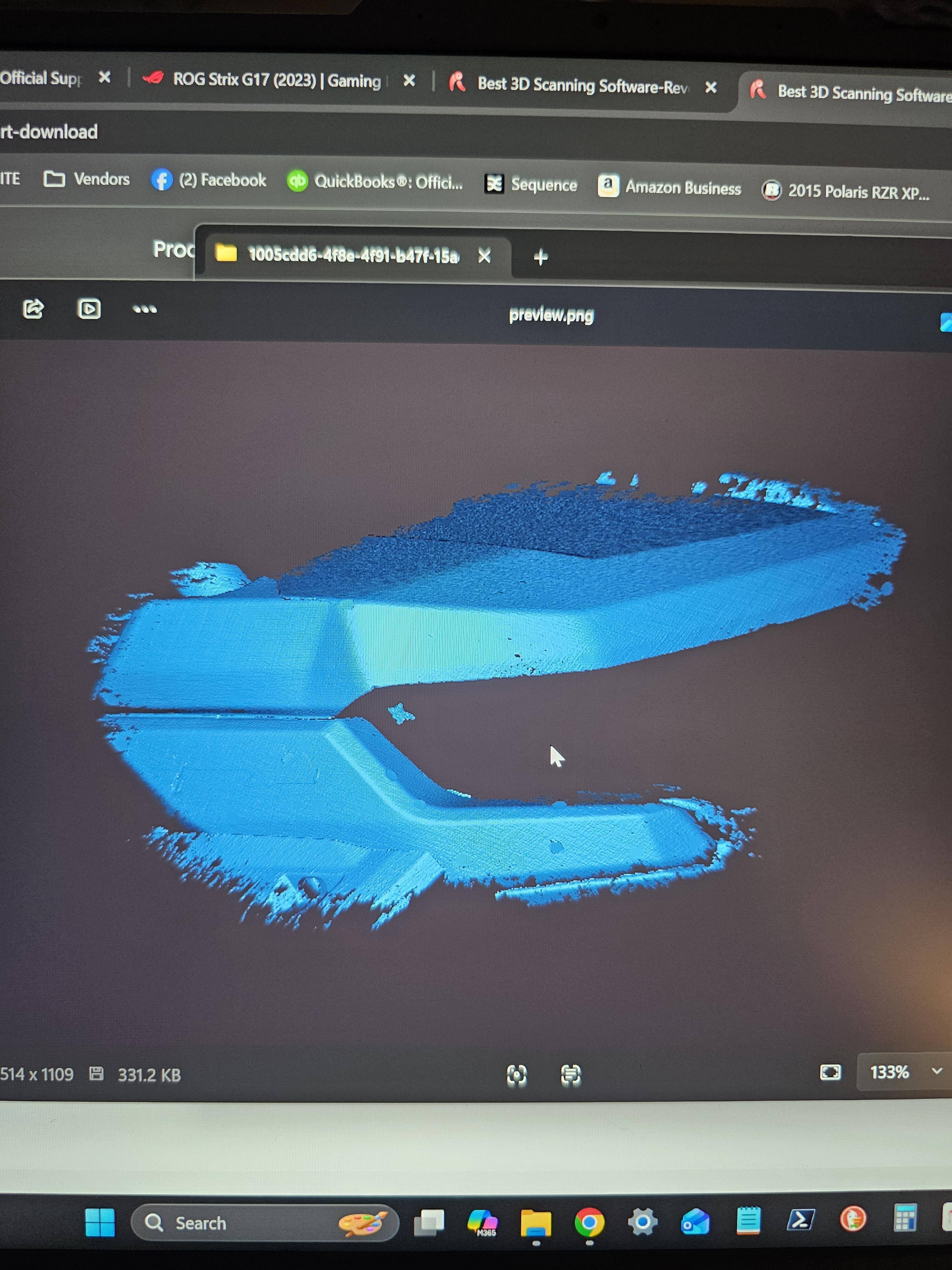Select the 1005cdd6 folder tab
This screenshot has height=1270, width=952.
tap(352, 255)
